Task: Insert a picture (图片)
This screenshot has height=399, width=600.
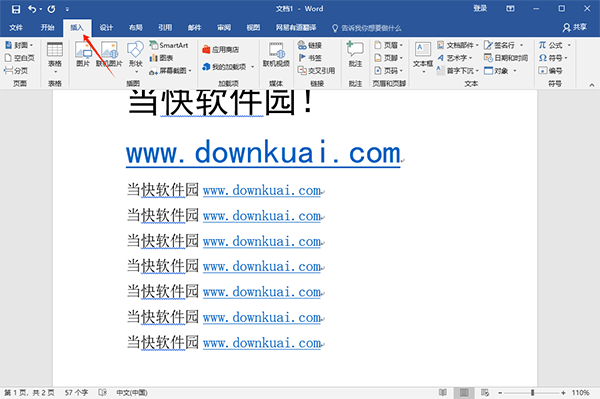Action: click(x=83, y=54)
